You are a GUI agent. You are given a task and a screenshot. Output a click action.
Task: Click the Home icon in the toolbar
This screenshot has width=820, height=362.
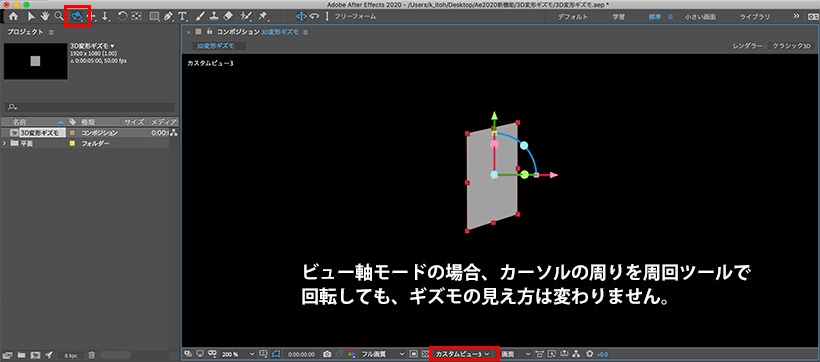[x=14, y=16]
